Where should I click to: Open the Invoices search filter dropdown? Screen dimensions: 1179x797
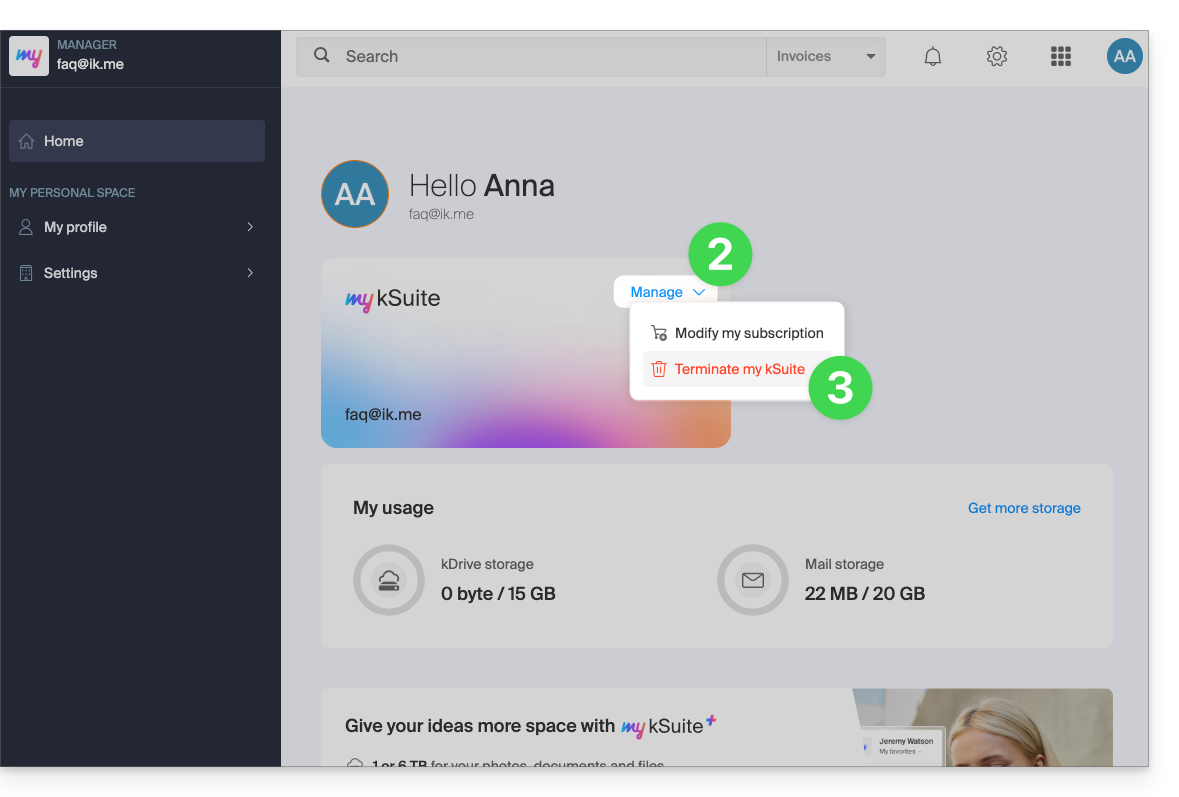[825, 57]
